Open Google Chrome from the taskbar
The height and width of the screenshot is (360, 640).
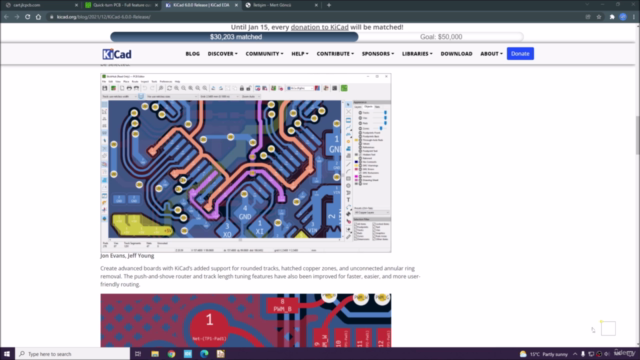tap(171, 354)
